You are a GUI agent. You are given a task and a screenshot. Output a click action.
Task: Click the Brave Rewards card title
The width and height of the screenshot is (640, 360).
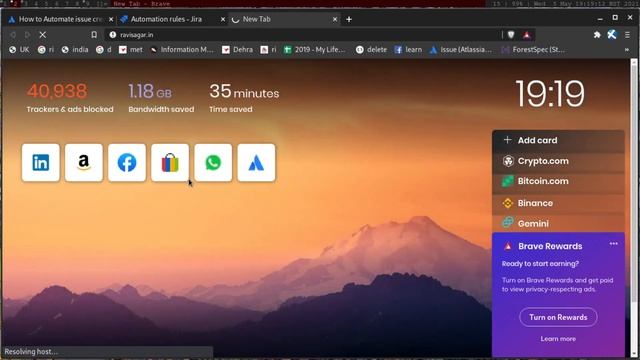click(x=550, y=246)
